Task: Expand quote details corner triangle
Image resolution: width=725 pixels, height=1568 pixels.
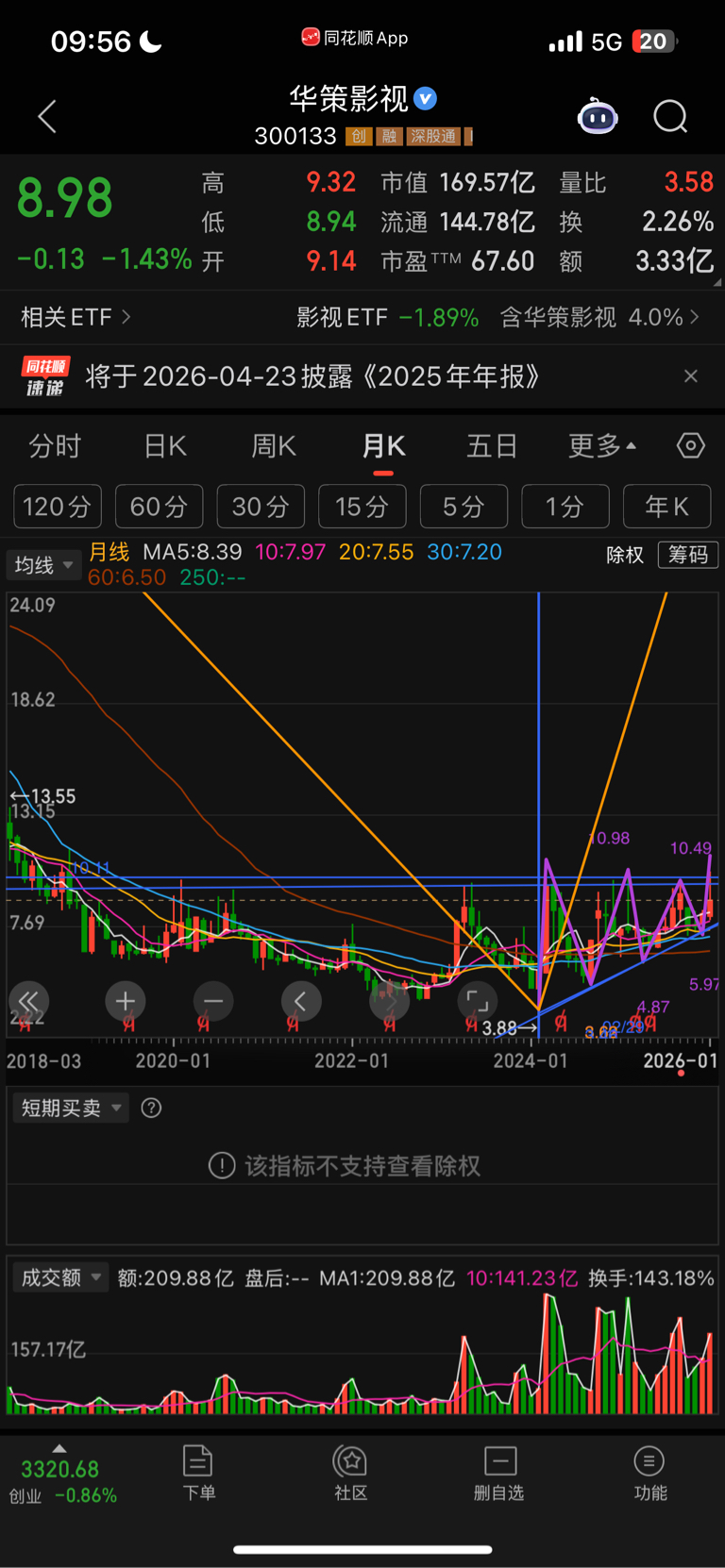Action: (x=717, y=282)
